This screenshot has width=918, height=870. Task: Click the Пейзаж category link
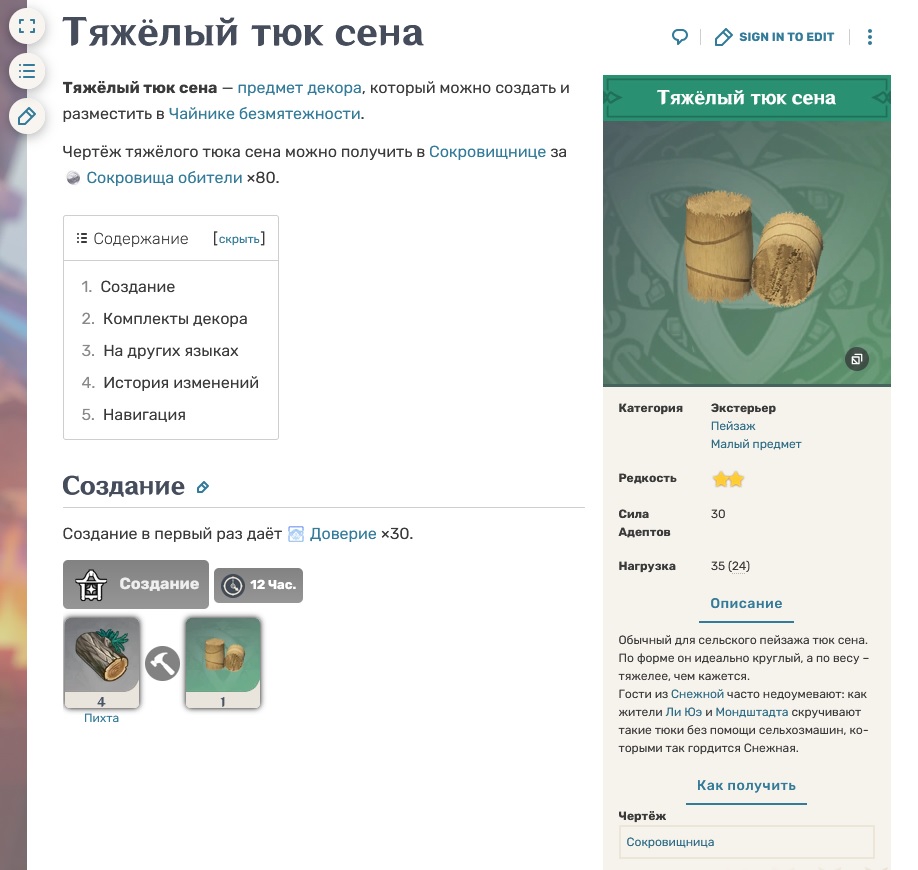[x=733, y=426]
